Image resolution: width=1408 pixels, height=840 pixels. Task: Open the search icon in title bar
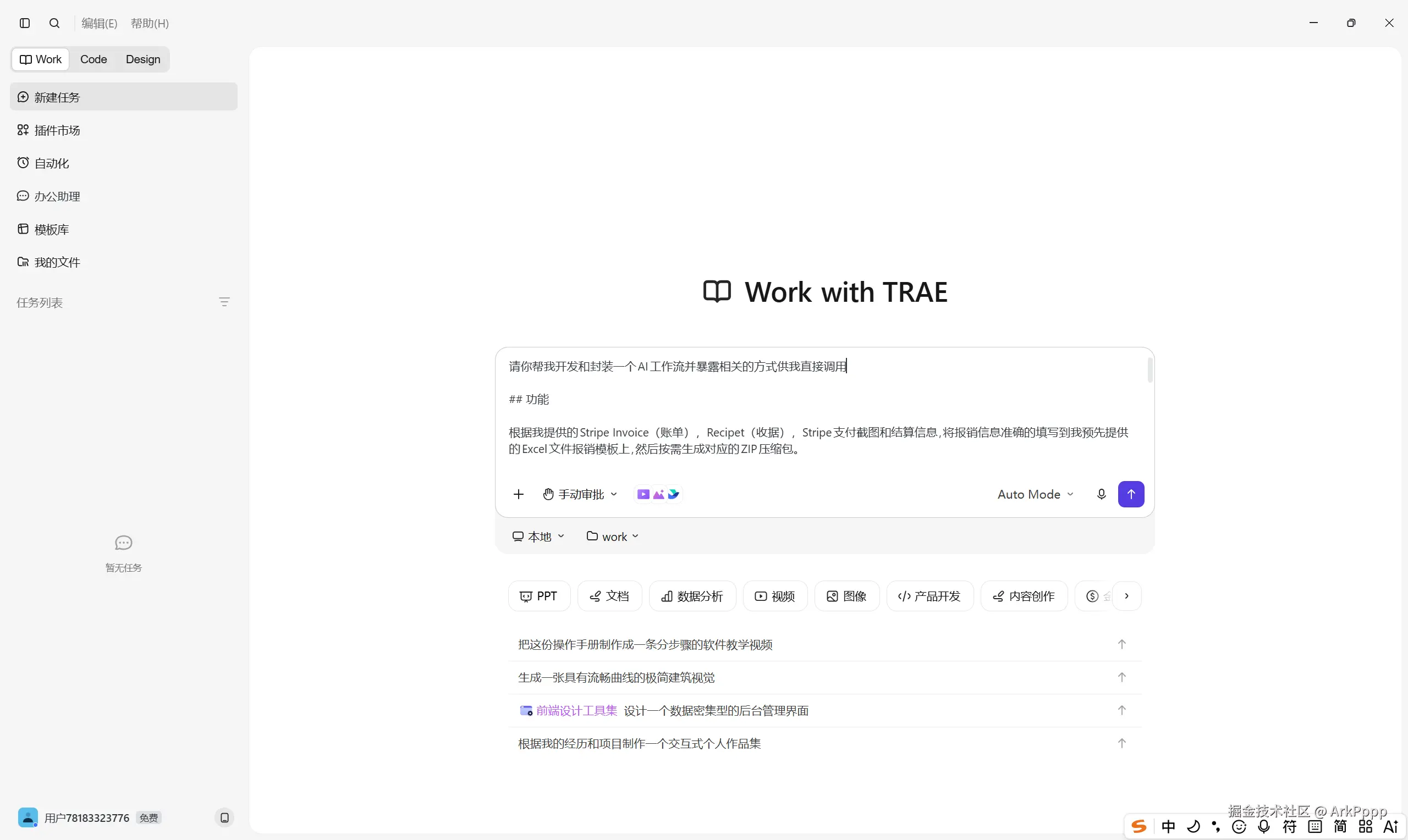pos(54,23)
